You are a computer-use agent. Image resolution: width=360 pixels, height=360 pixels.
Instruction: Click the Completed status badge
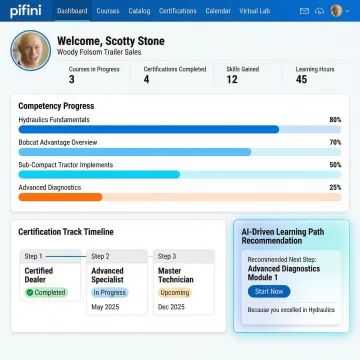pyautogui.click(x=46, y=293)
